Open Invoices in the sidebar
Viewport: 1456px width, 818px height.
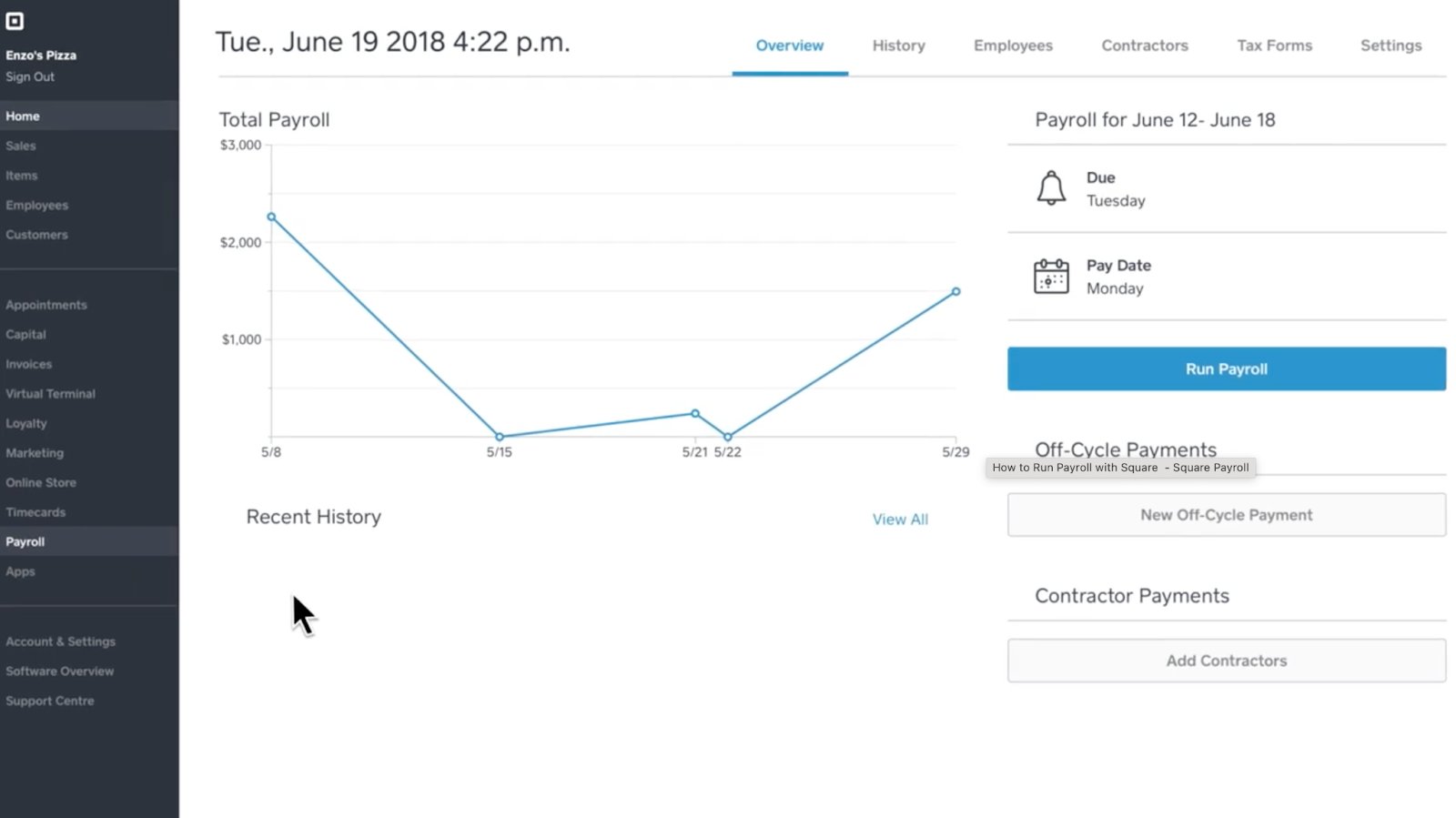click(29, 364)
